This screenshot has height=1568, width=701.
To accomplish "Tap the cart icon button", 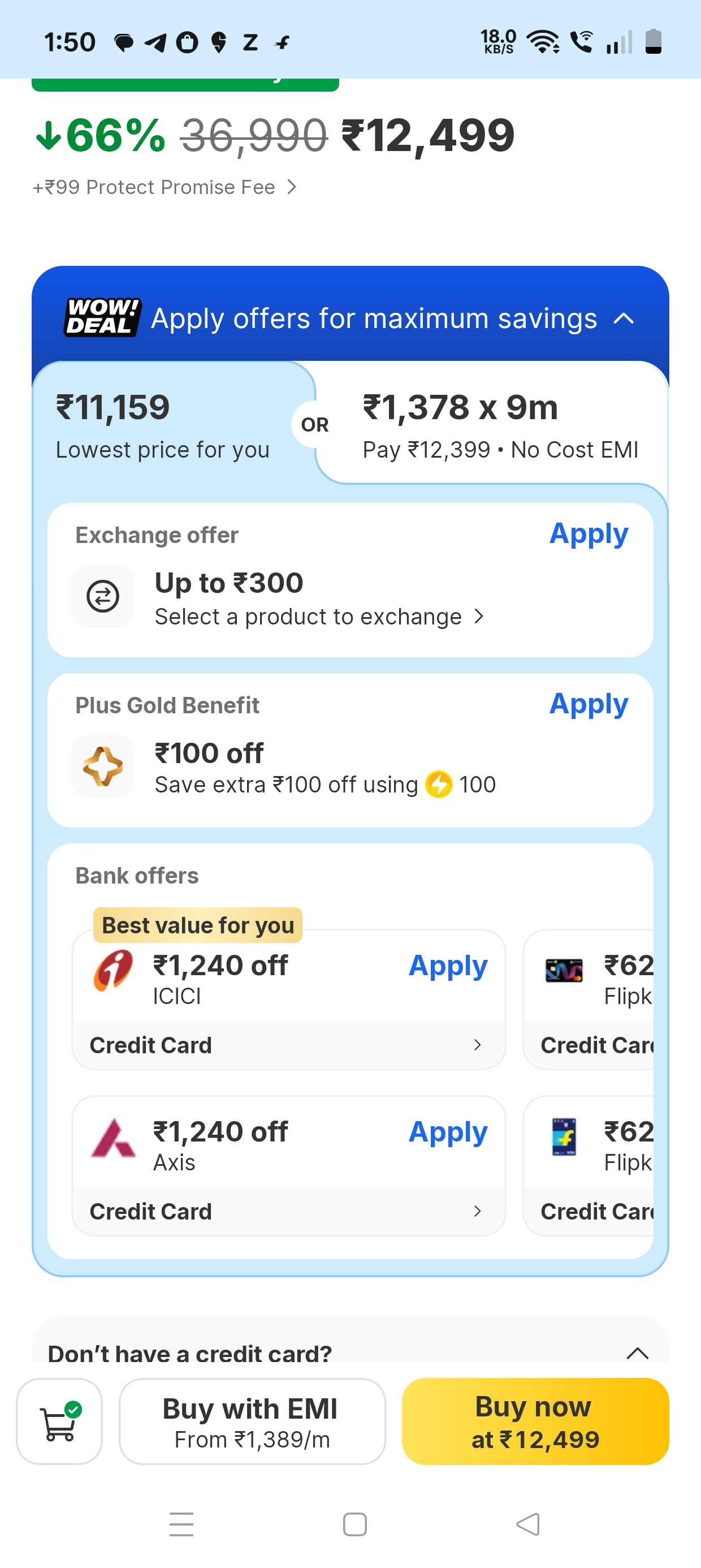I will pos(59,1421).
